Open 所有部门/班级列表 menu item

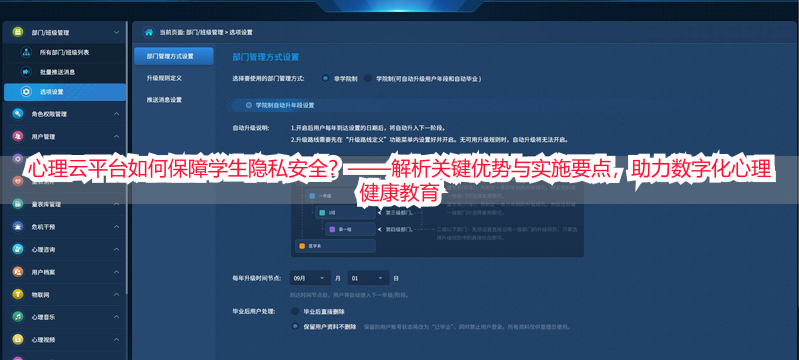click(x=65, y=52)
